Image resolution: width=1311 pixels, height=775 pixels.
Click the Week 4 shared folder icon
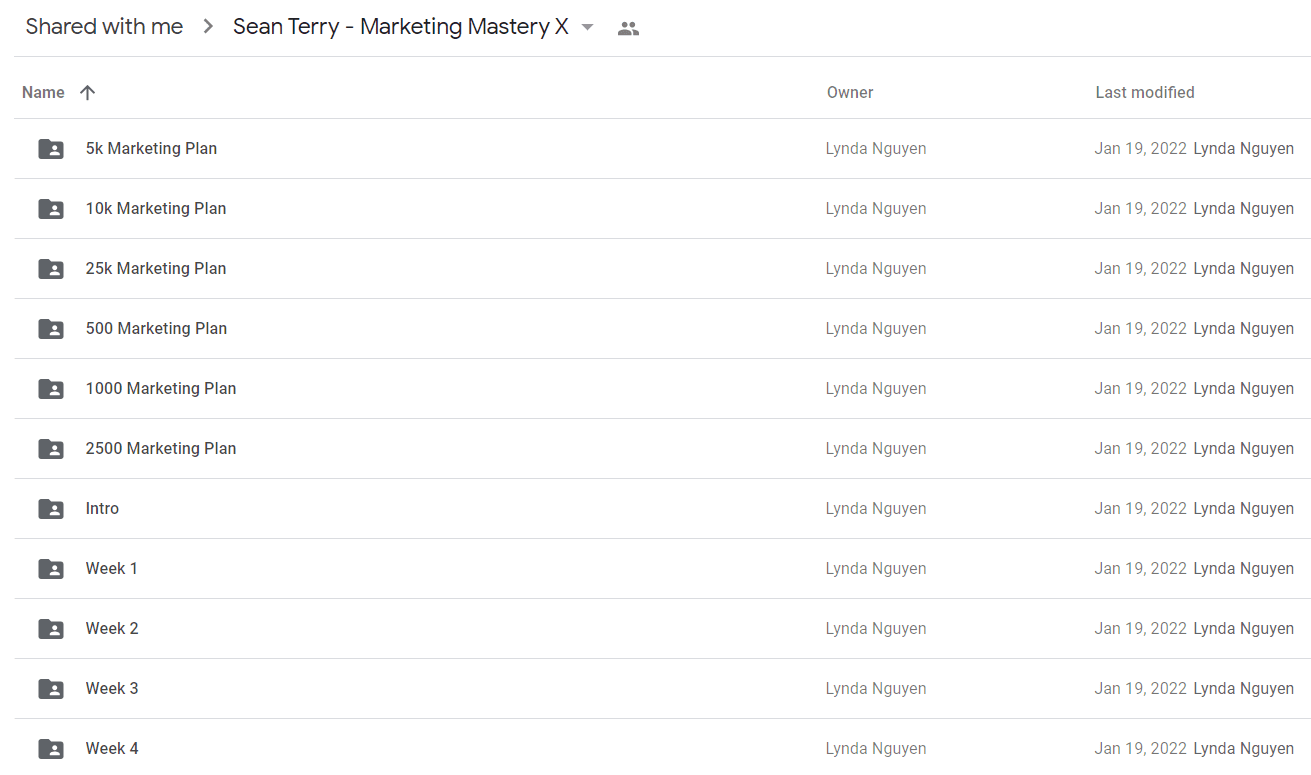pyautogui.click(x=51, y=749)
